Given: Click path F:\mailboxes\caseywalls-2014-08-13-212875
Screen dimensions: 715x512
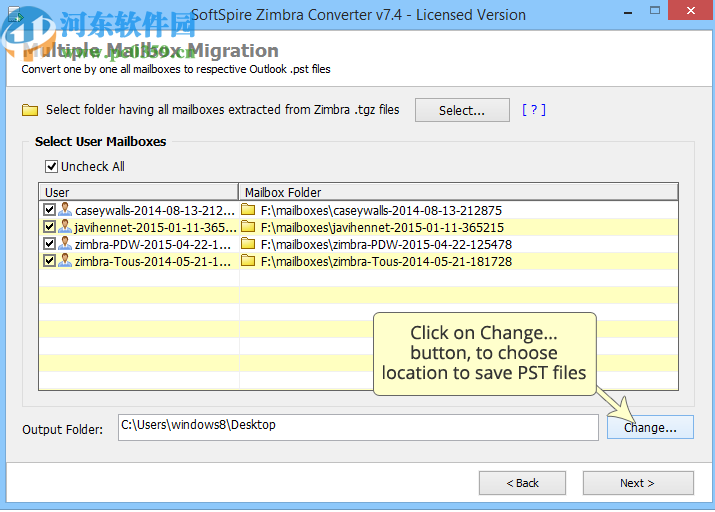Looking at the screenshot, I should (381, 210).
